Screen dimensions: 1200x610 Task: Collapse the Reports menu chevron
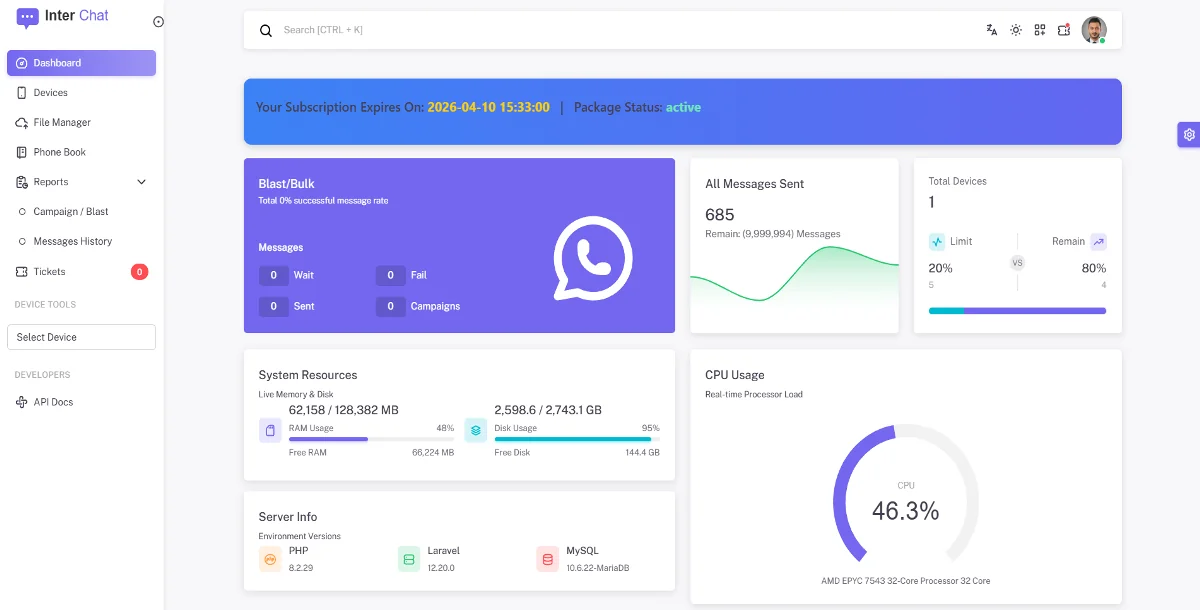(x=141, y=182)
